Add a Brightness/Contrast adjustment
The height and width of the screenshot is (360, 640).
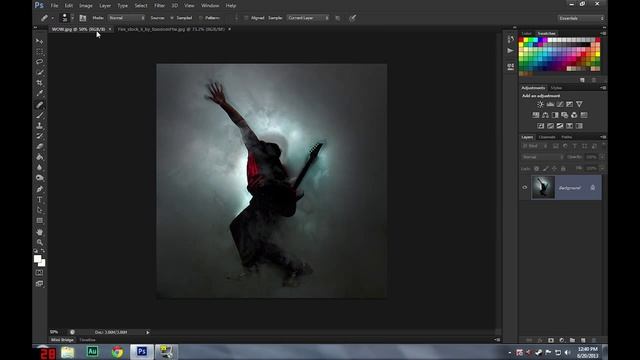coord(540,104)
